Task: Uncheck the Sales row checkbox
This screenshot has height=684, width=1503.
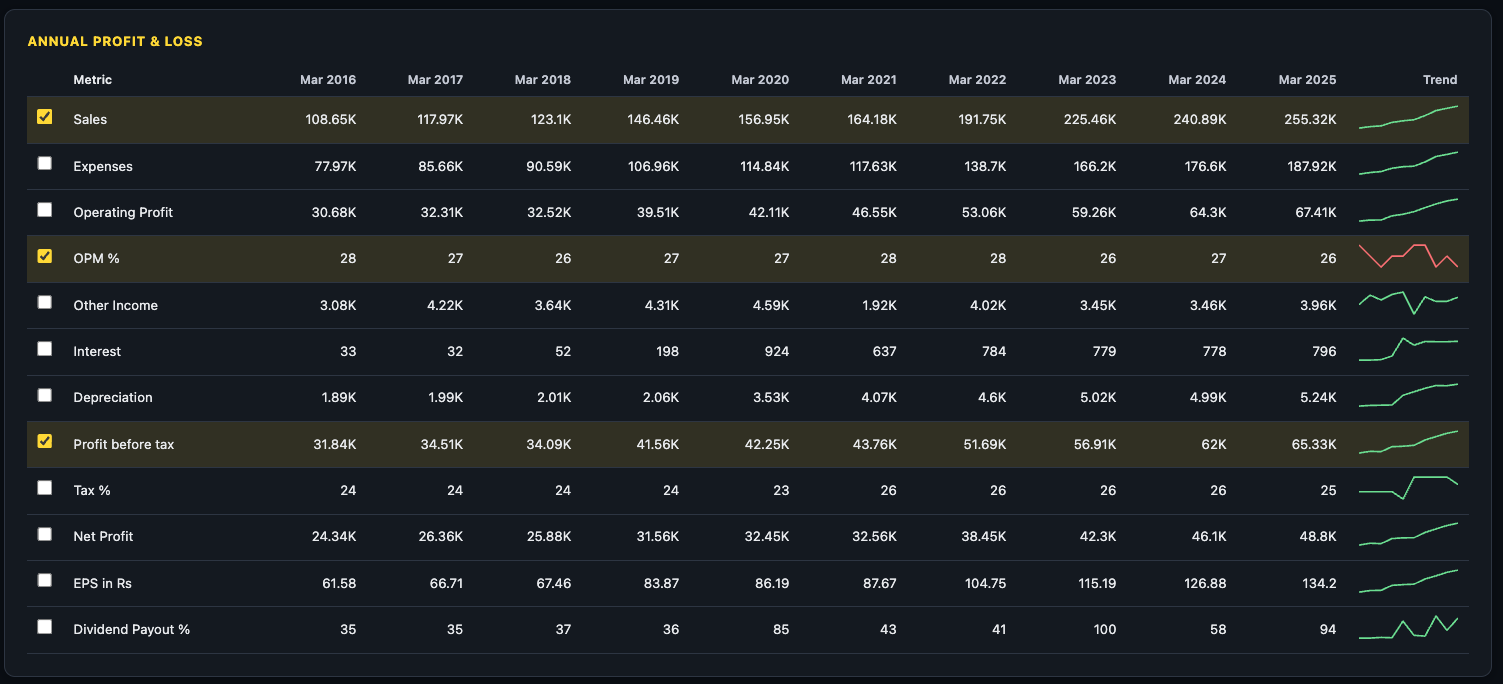Action: click(x=44, y=117)
